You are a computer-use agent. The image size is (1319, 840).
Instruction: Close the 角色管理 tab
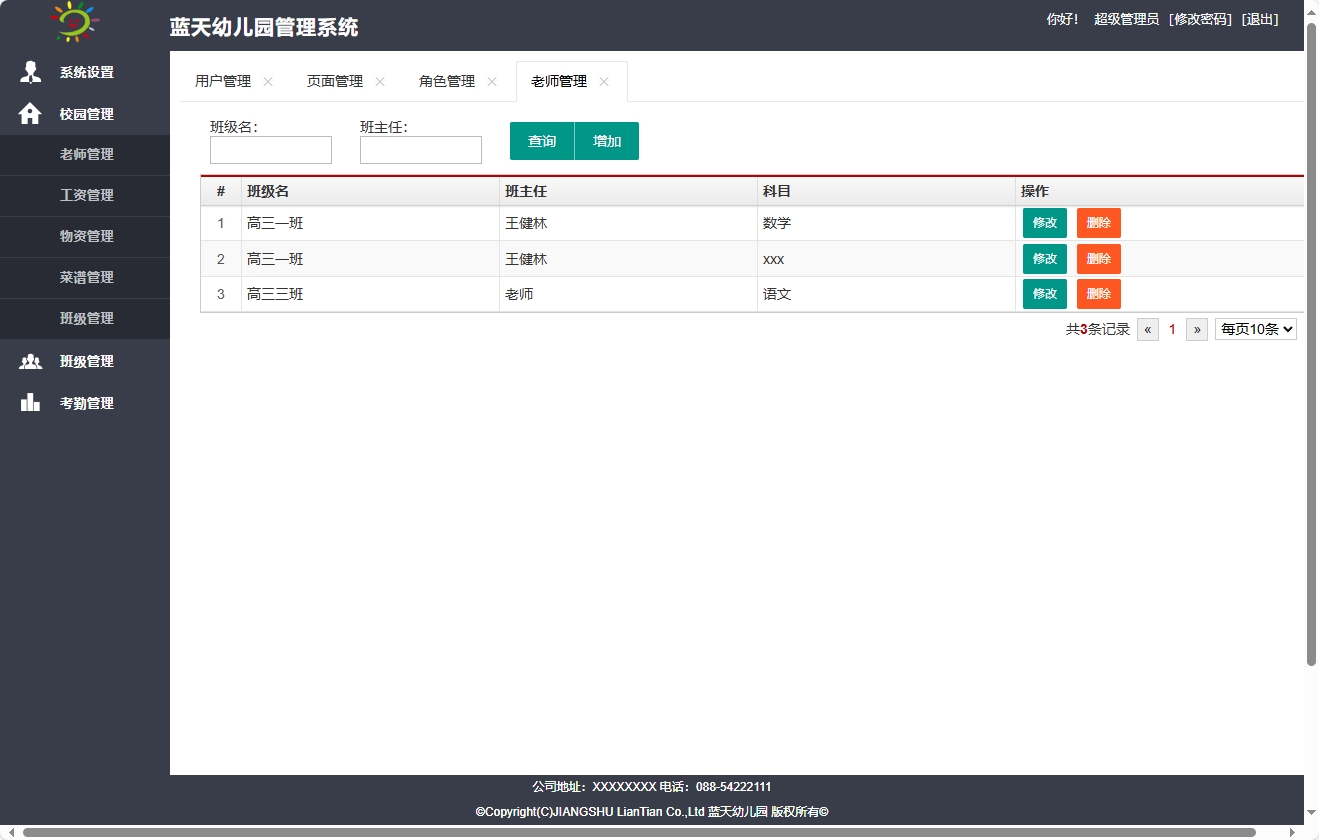[490, 82]
